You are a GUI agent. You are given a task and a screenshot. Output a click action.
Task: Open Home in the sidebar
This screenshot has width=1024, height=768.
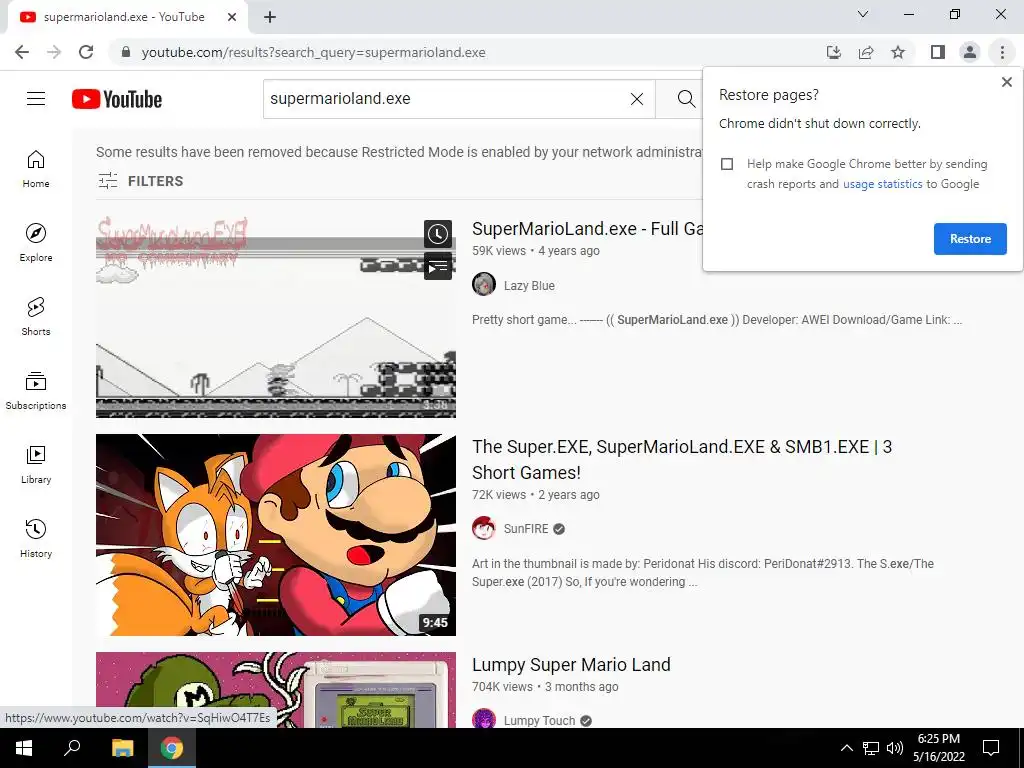(36, 168)
